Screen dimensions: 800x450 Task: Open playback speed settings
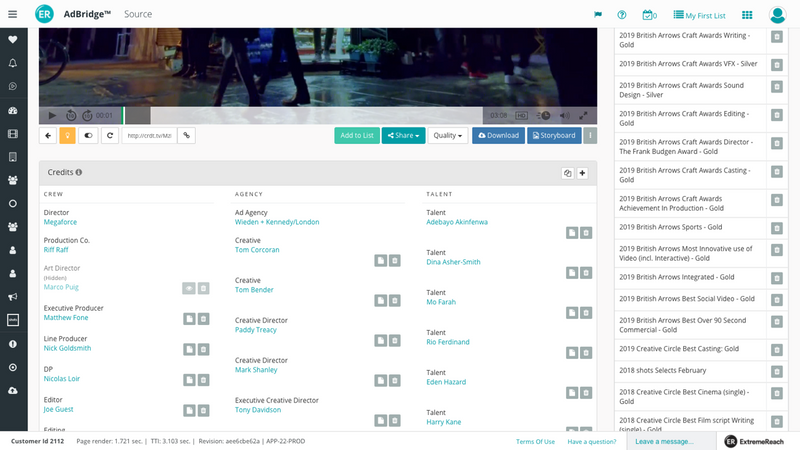[x=543, y=115]
